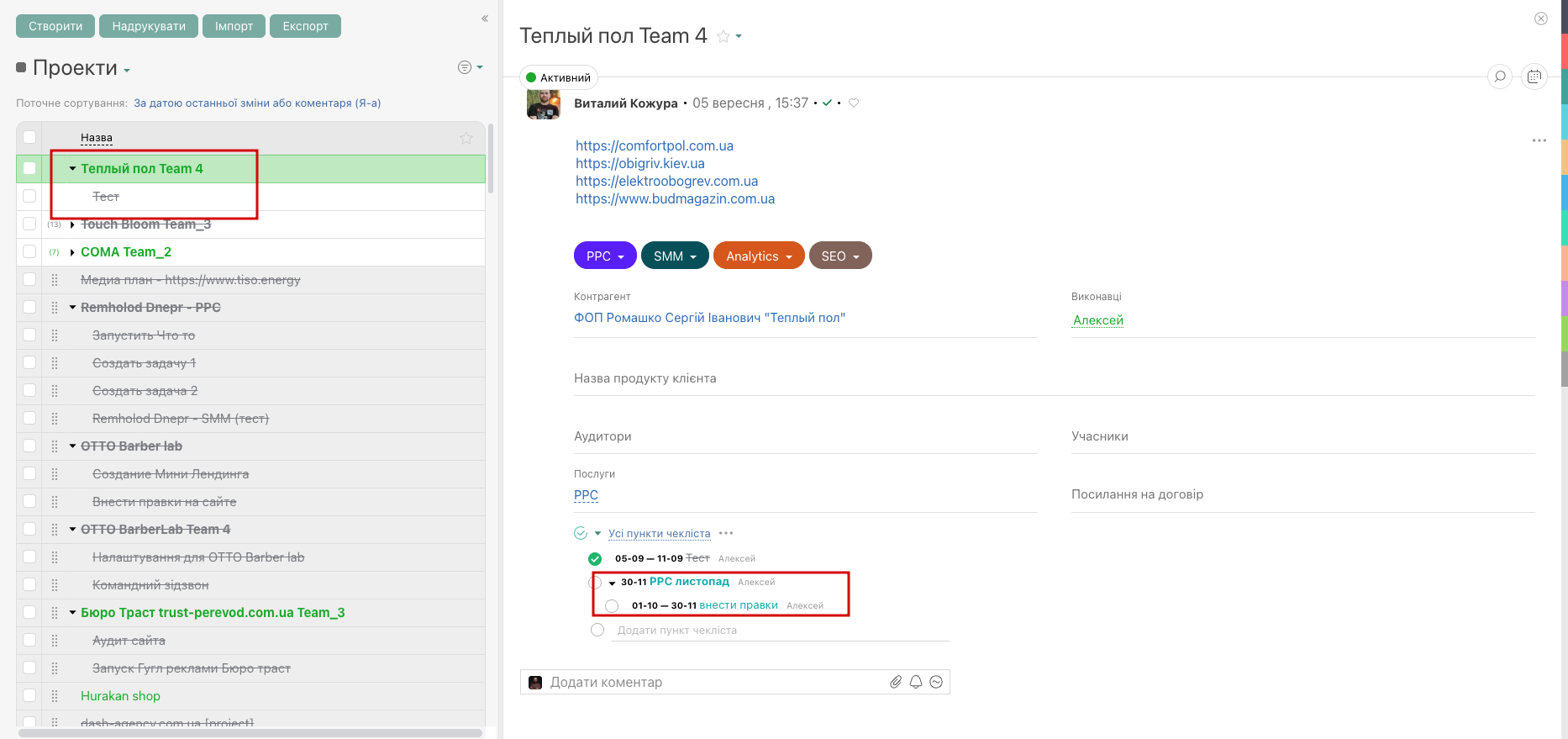Open the SEO tag menu
The image size is (1568, 739).
(x=839, y=256)
